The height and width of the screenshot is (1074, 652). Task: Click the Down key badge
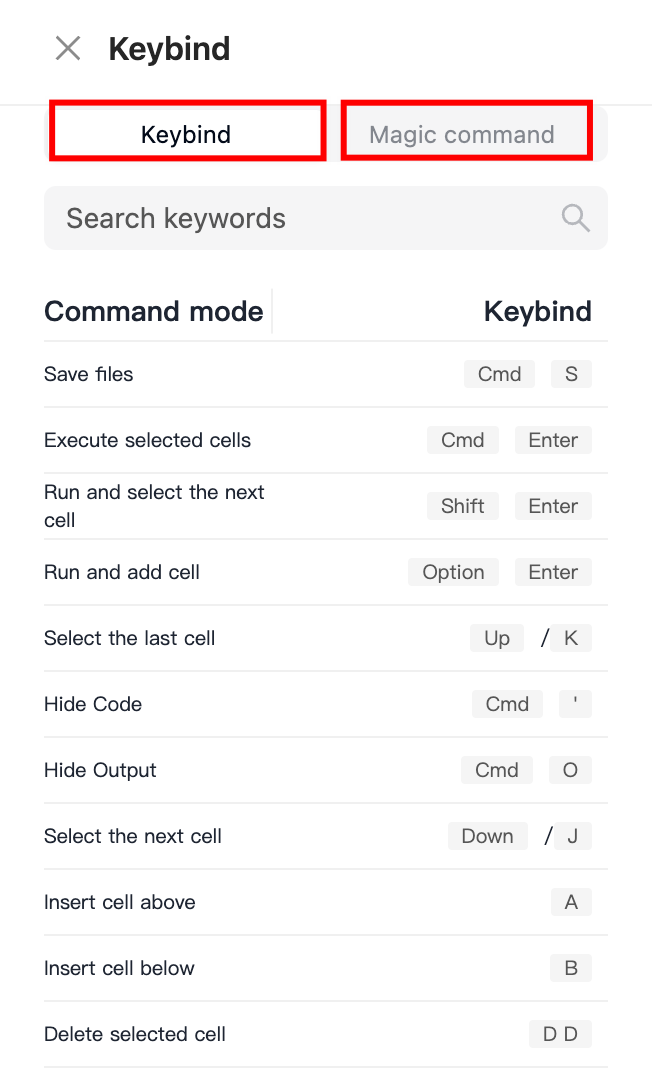(488, 836)
